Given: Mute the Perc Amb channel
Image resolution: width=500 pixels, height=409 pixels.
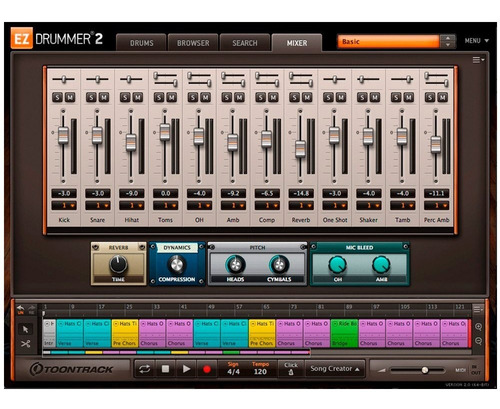Looking at the screenshot, I should pyautogui.click(x=442, y=97).
